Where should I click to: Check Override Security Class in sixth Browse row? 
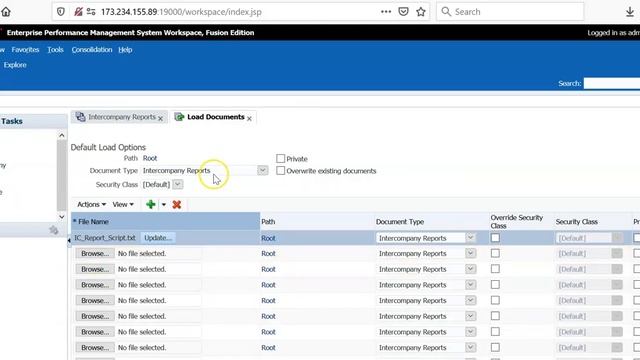click(x=495, y=332)
